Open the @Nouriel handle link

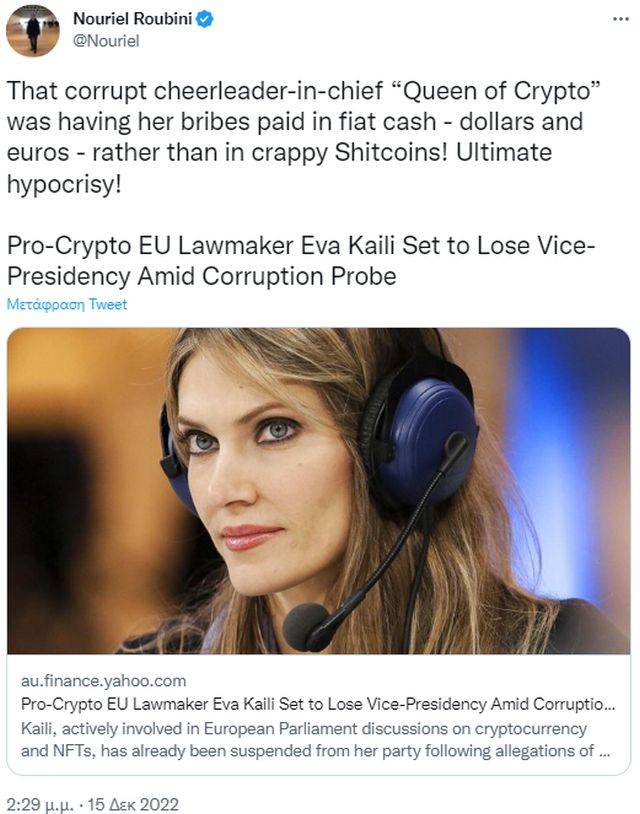106,41
